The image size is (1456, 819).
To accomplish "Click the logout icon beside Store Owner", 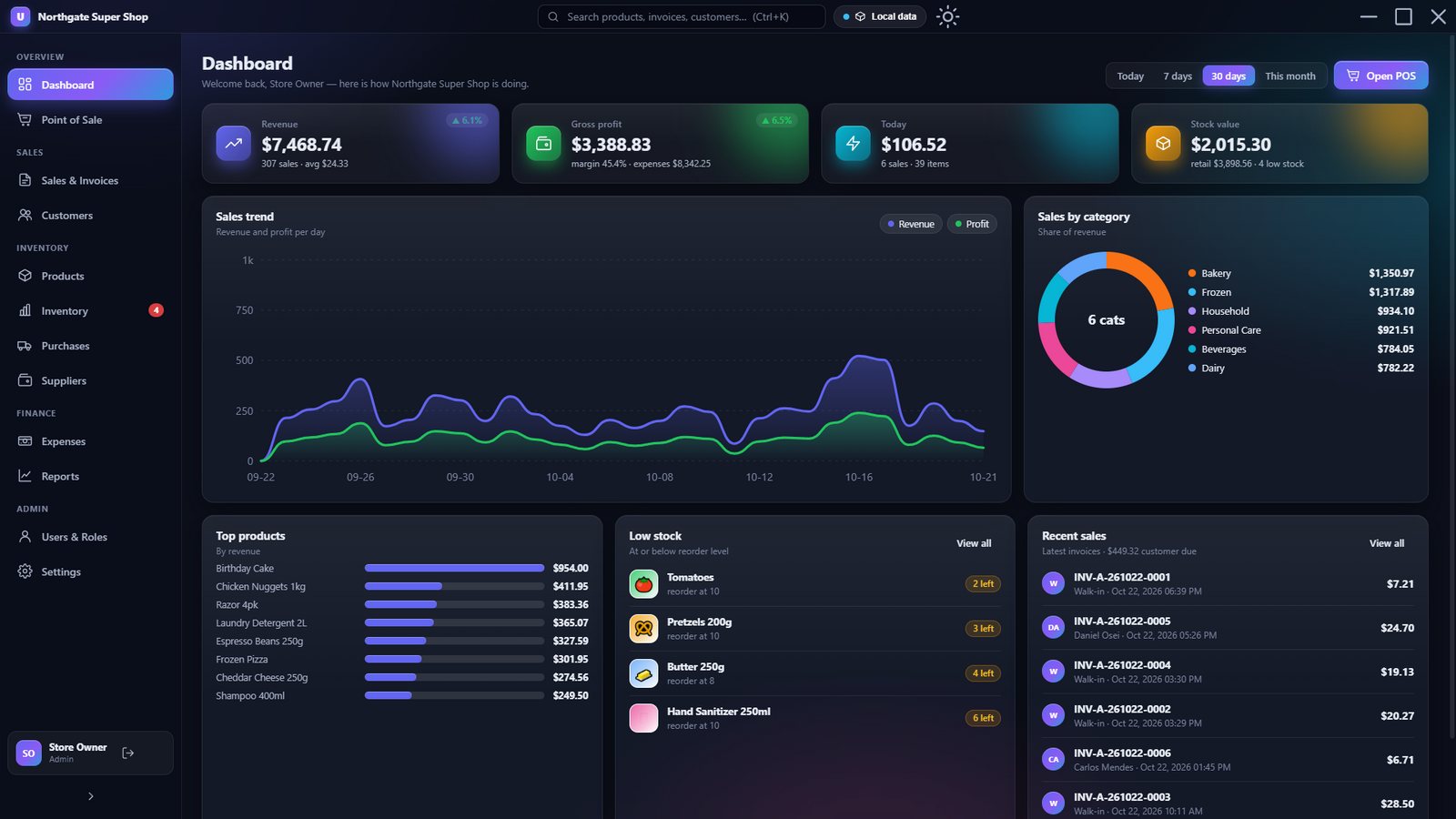I will coord(128,753).
